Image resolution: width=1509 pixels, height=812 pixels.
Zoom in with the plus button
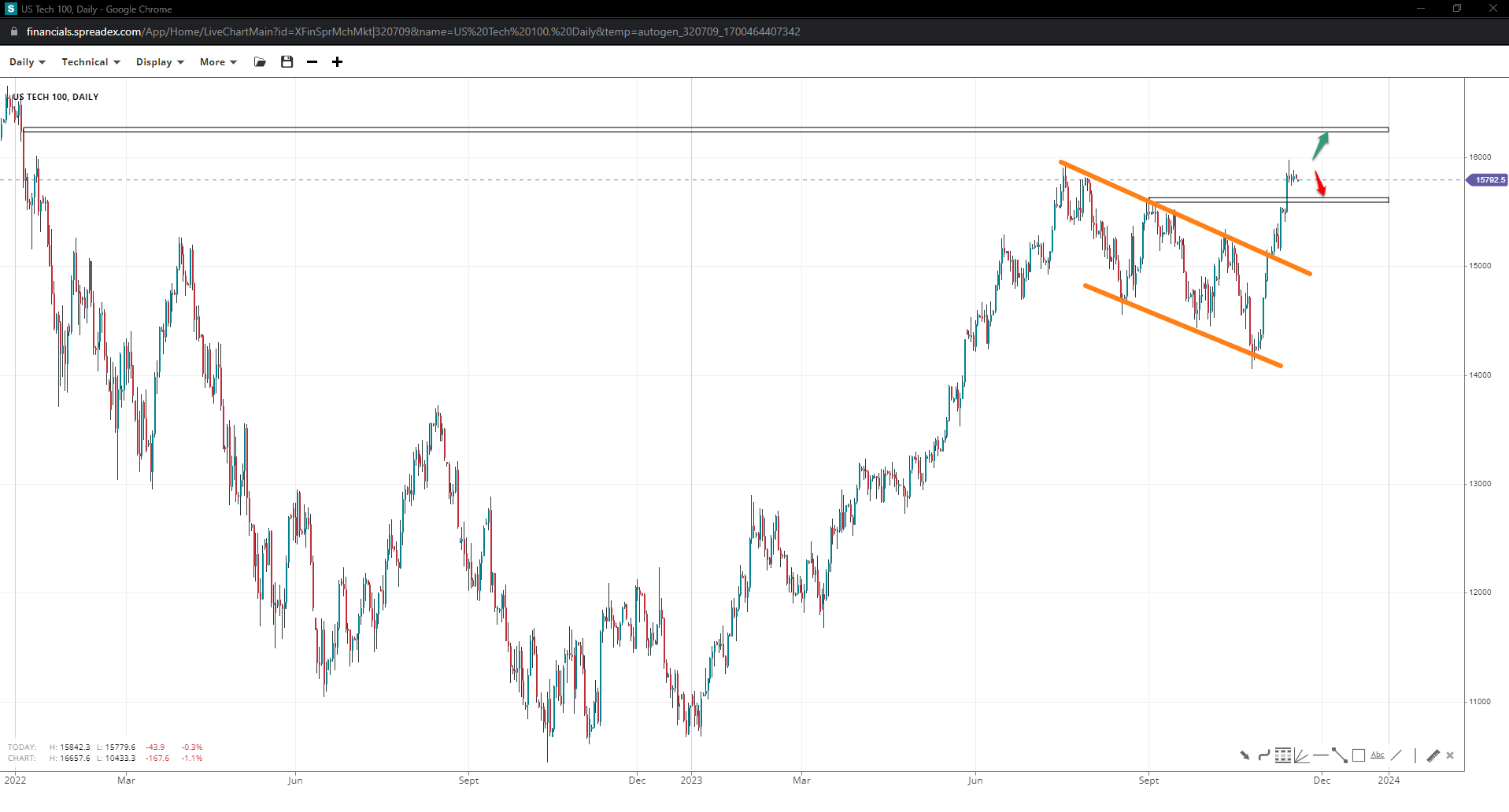point(337,62)
